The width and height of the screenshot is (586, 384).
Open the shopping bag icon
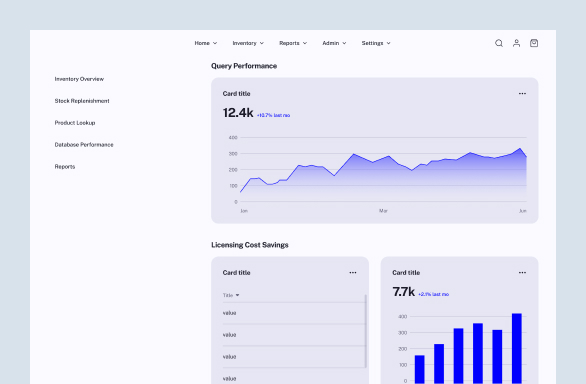coord(534,43)
